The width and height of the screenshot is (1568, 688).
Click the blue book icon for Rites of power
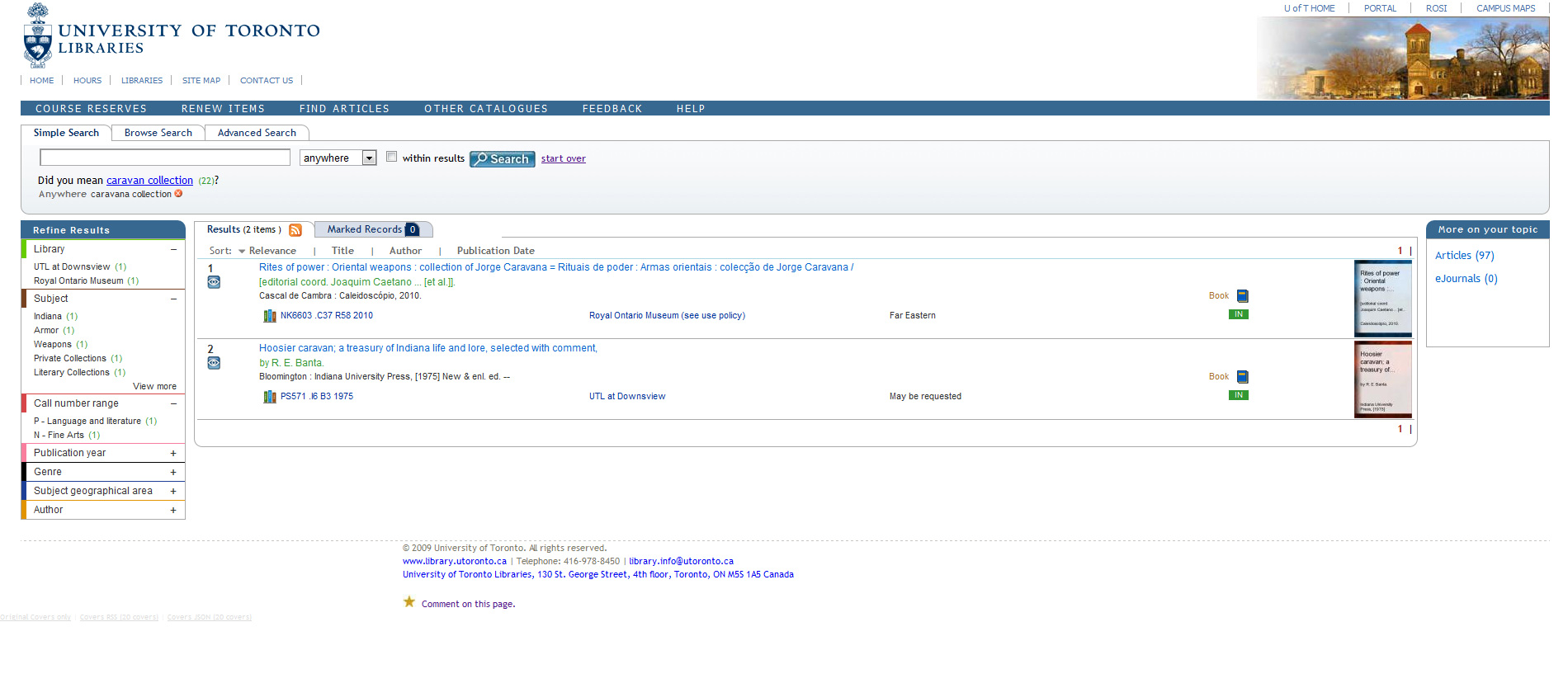coord(1242,296)
